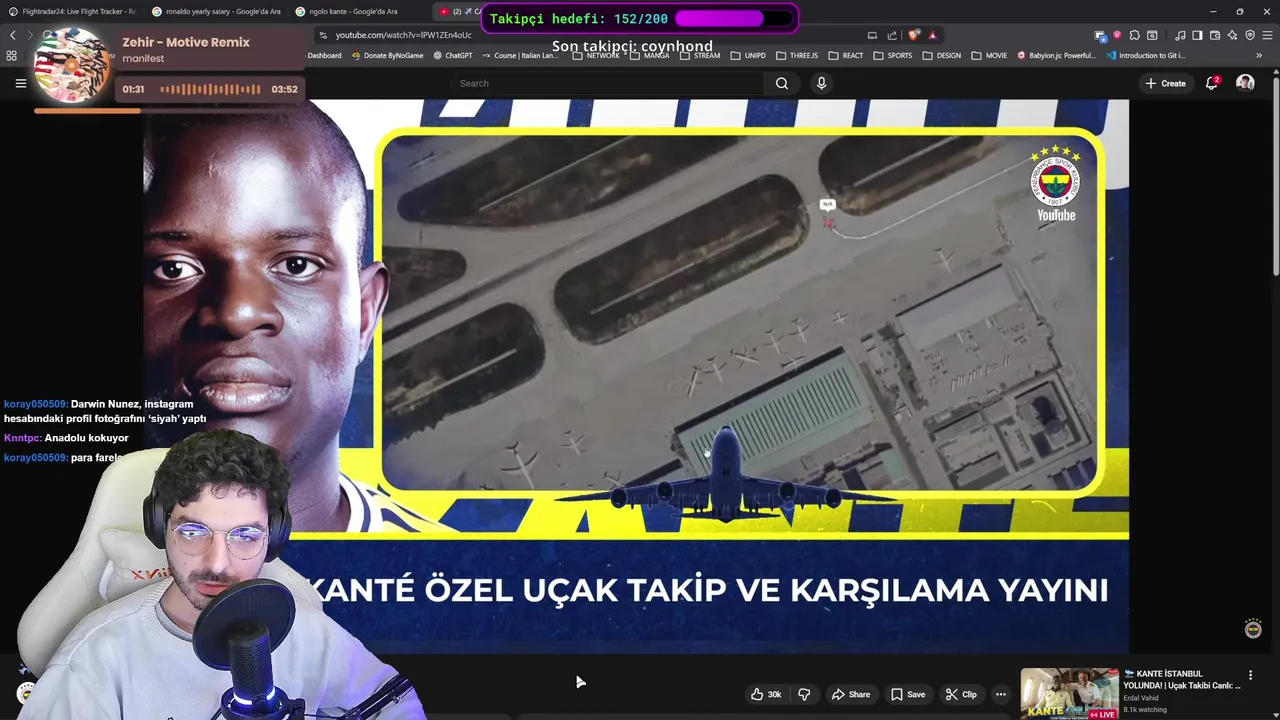Click the screen cast icon in address bar
The image size is (1280, 720).
coord(872,35)
